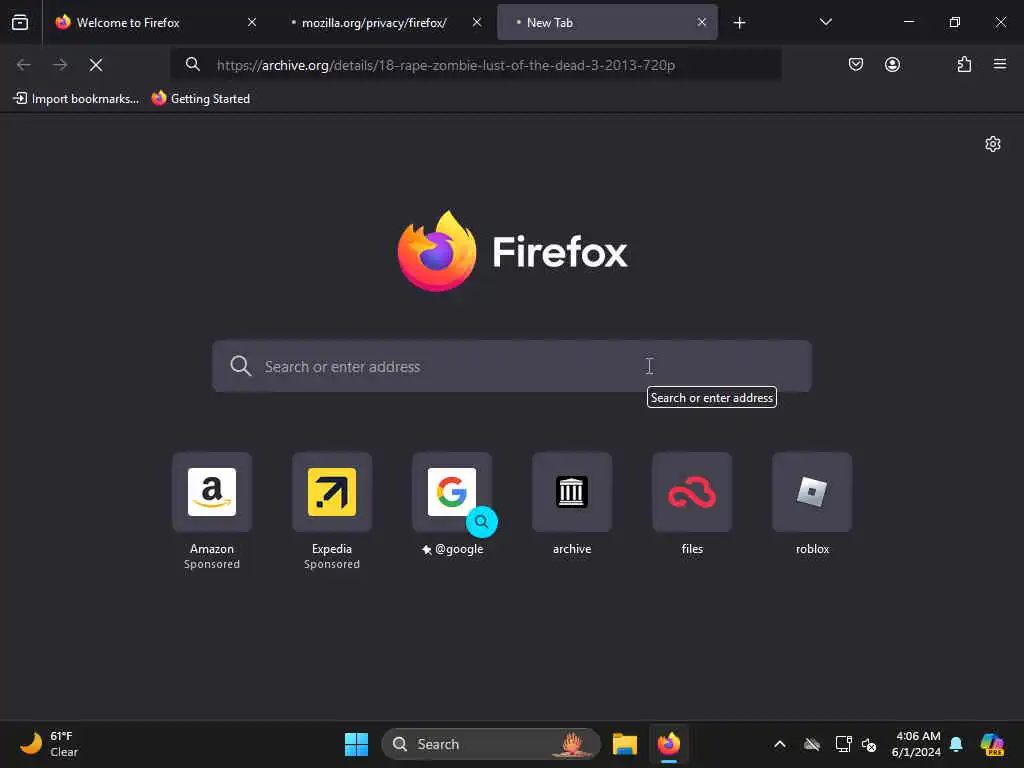Switch to mozilla.org/privacy/firefox/ tab
The height and width of the screenshot is (768, 1024).
pyautogui.click(x=386, y=22)
